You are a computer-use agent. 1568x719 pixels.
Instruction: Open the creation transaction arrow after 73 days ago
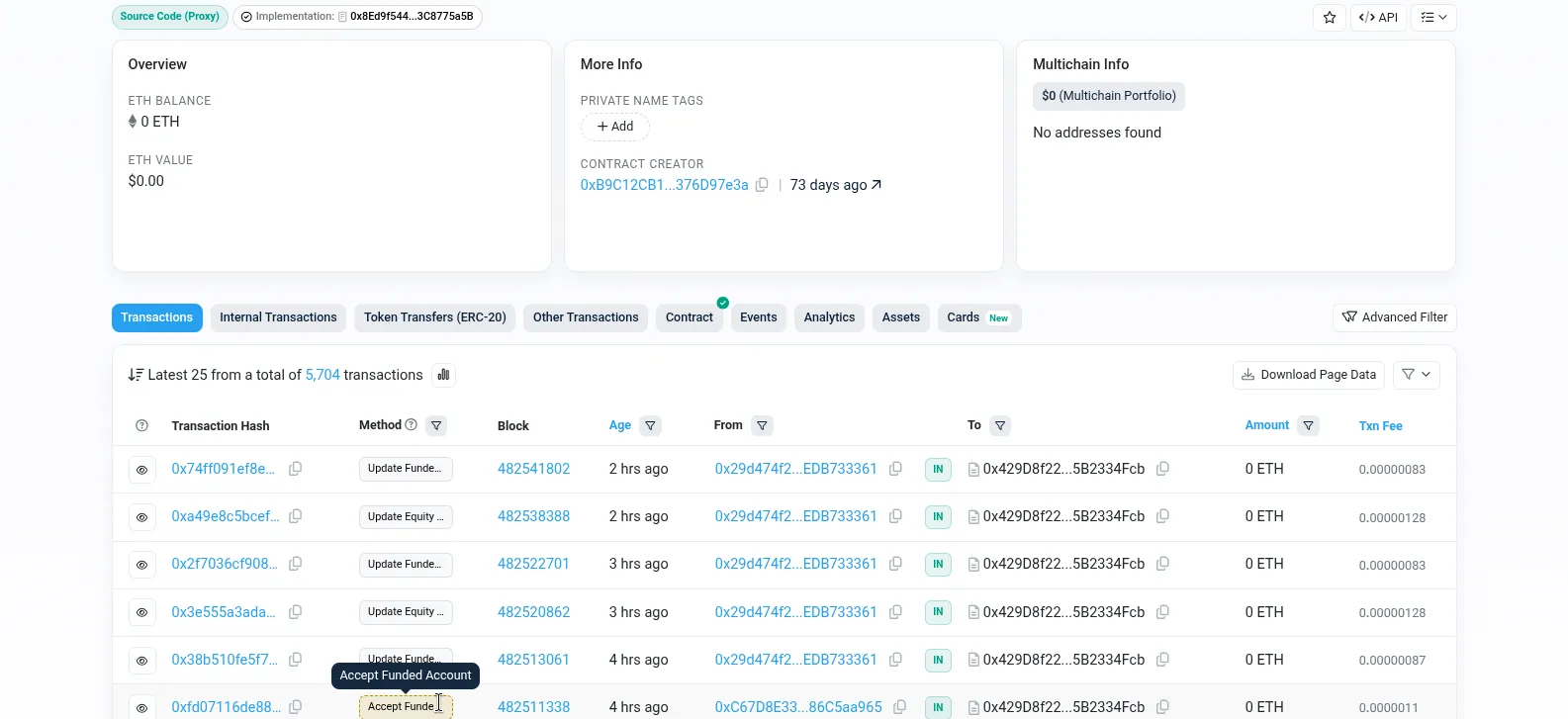876,185
